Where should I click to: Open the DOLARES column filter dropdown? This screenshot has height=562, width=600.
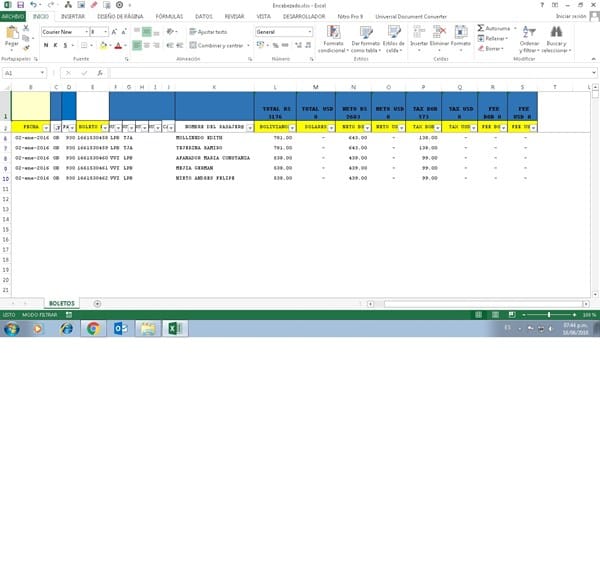(331, 127)
